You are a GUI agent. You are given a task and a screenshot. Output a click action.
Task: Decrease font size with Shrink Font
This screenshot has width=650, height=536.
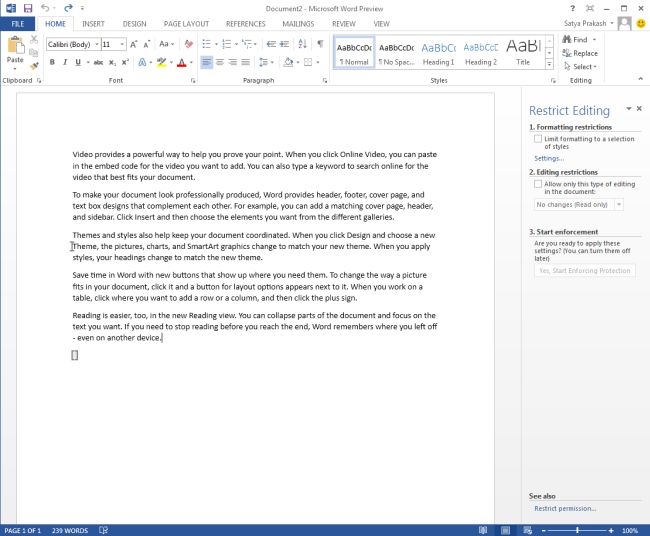(x=147, y=44)
